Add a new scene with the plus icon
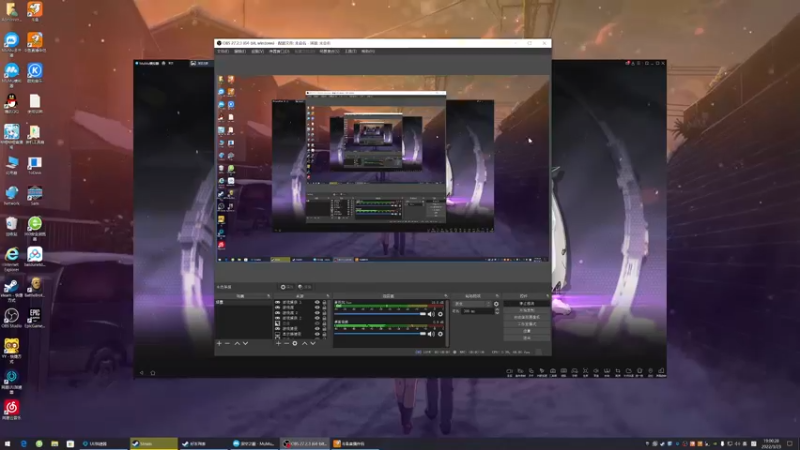 click(219, 343)
